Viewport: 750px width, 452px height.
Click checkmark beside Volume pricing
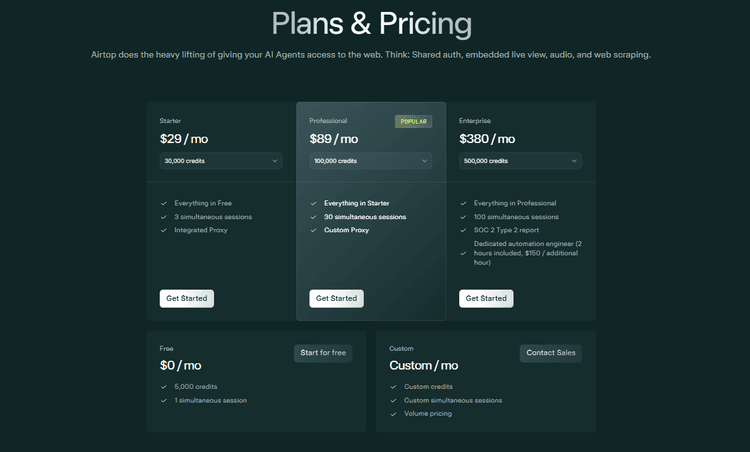[x=393, y=414]
